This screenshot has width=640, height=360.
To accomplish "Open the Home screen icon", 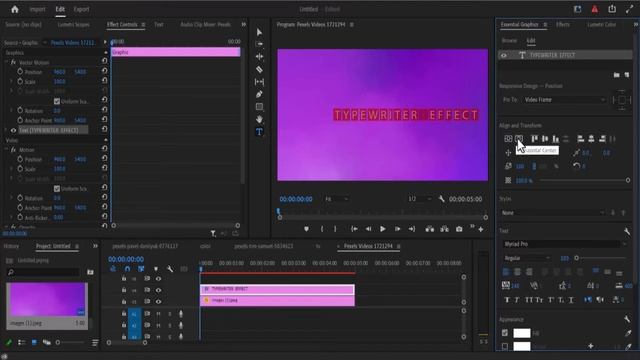I will pyautogui.click(x=15, y=9).
